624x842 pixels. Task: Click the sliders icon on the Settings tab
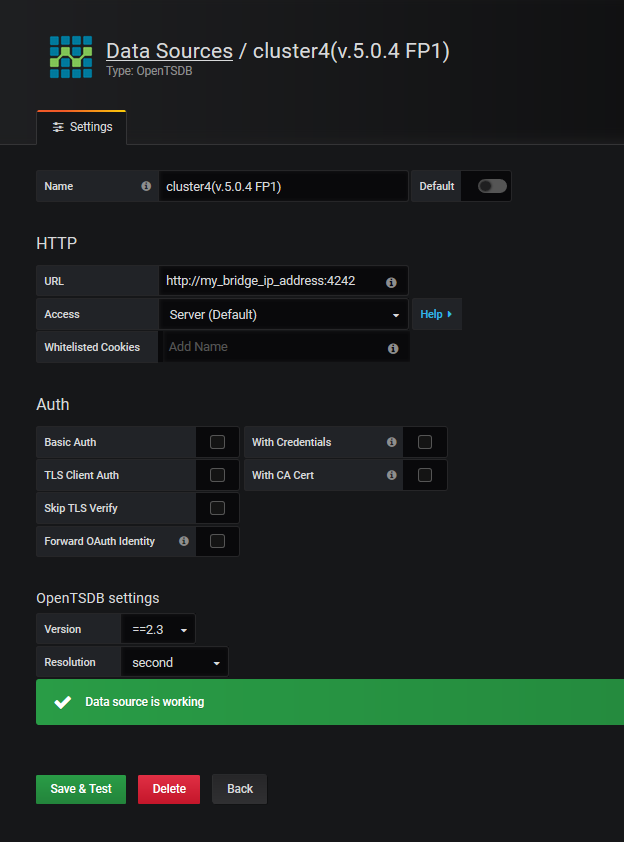[x=58, y=127]
